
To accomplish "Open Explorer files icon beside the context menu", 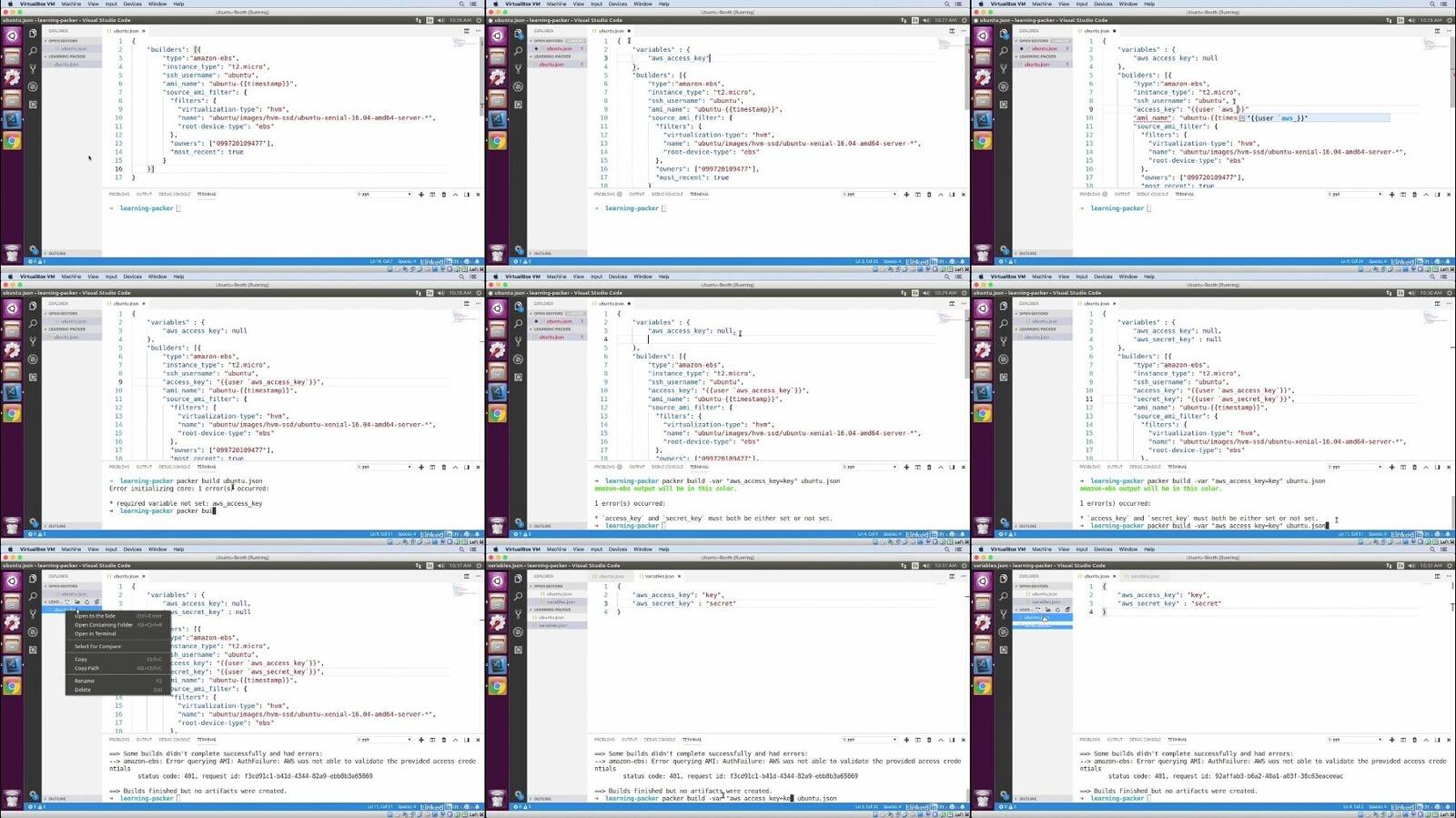I will [33, 579].
